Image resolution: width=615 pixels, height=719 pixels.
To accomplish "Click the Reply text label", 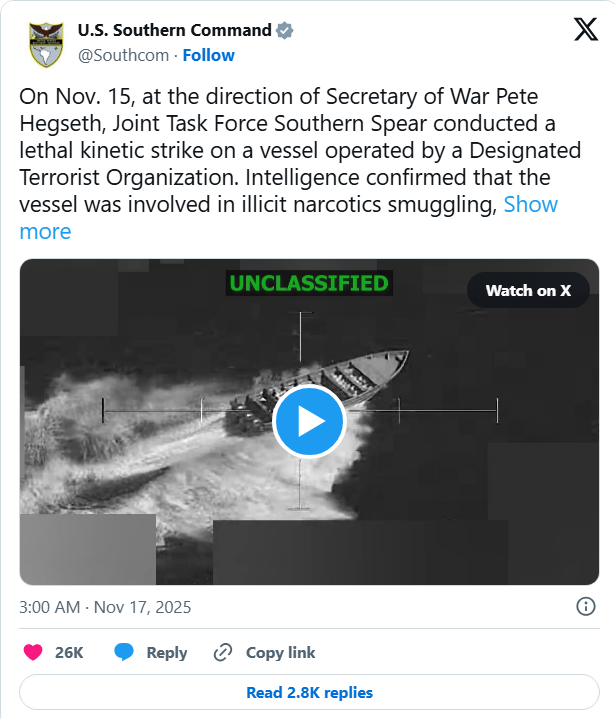I will click(x=166, y=652).
